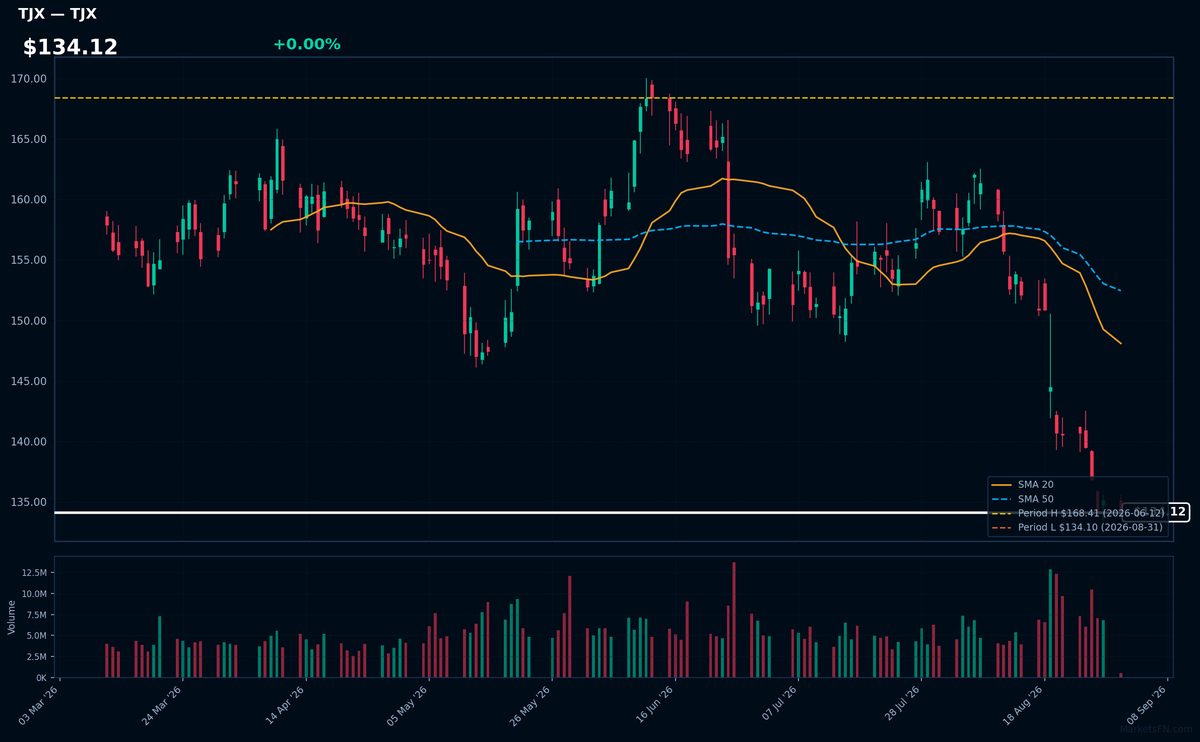Click the 170.00 price axis label

29,79
